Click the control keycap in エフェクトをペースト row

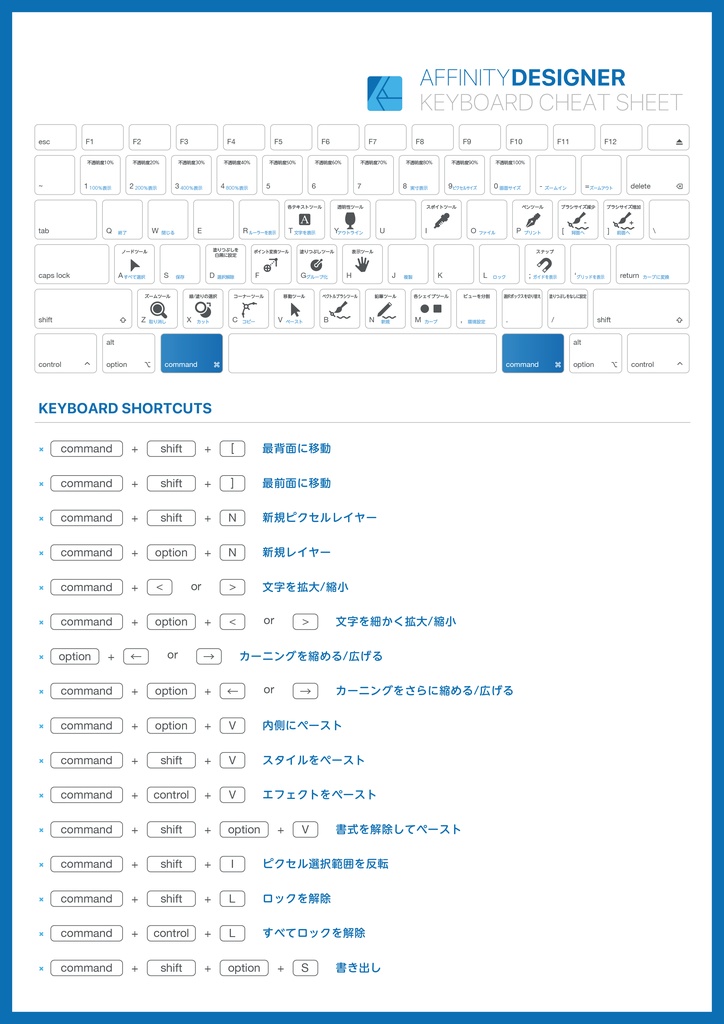(171, 795)
